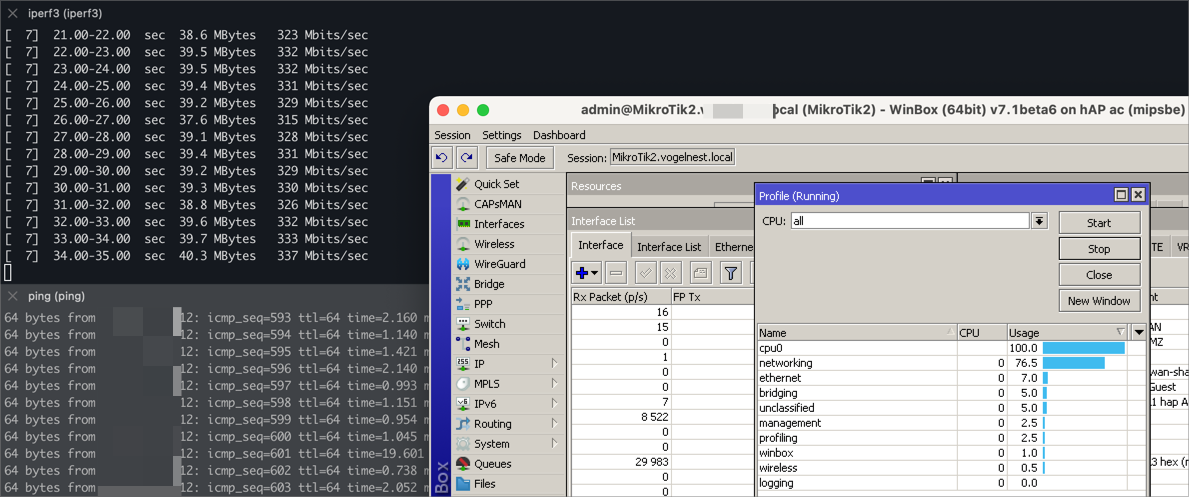The width and height of the screenshot is (1189, 497).
Task: Click the minus Remove button
Action: [616, 273]
